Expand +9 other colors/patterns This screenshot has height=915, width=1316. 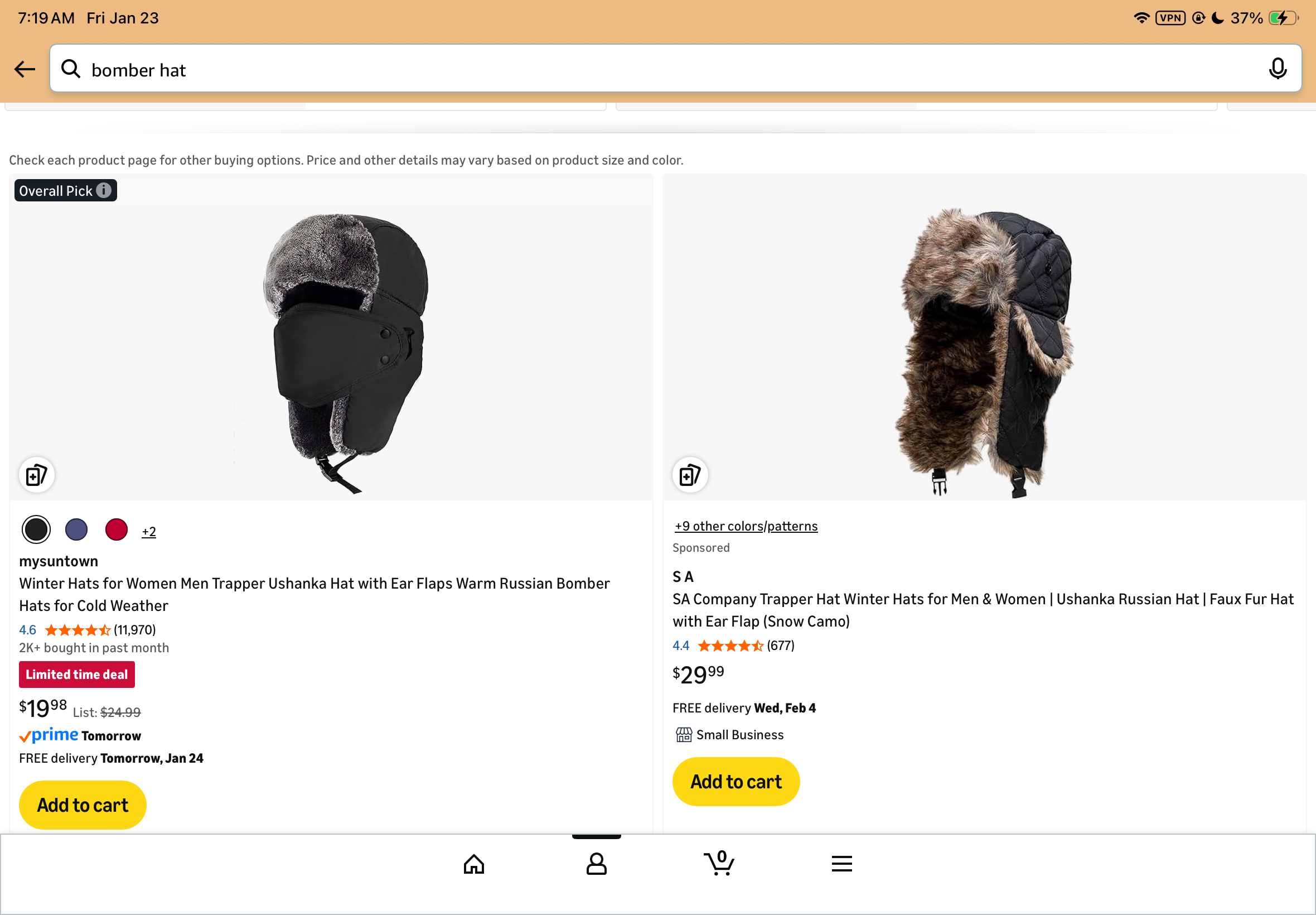(x=746, y=526)
